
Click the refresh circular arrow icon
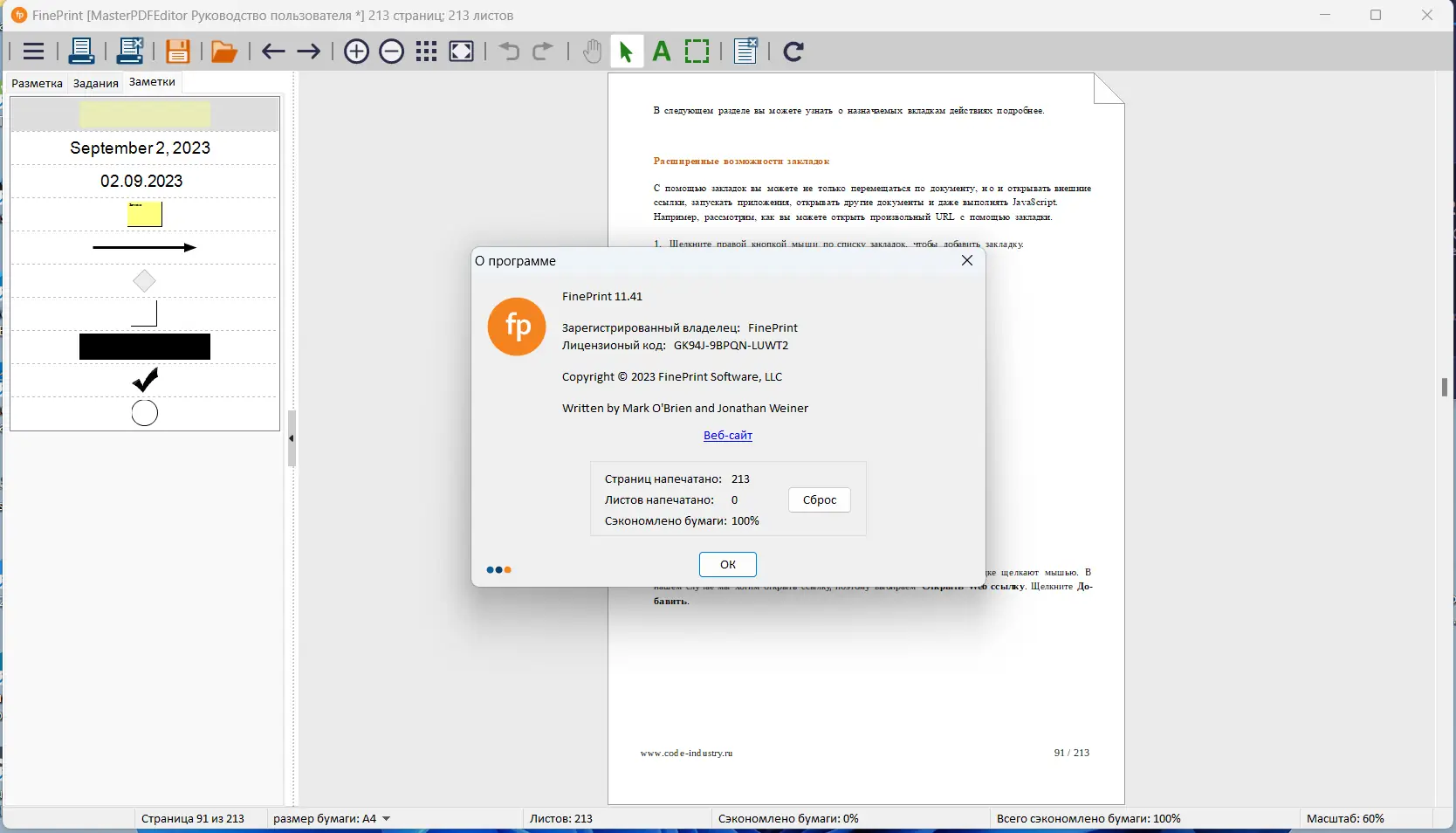(793, 52)
